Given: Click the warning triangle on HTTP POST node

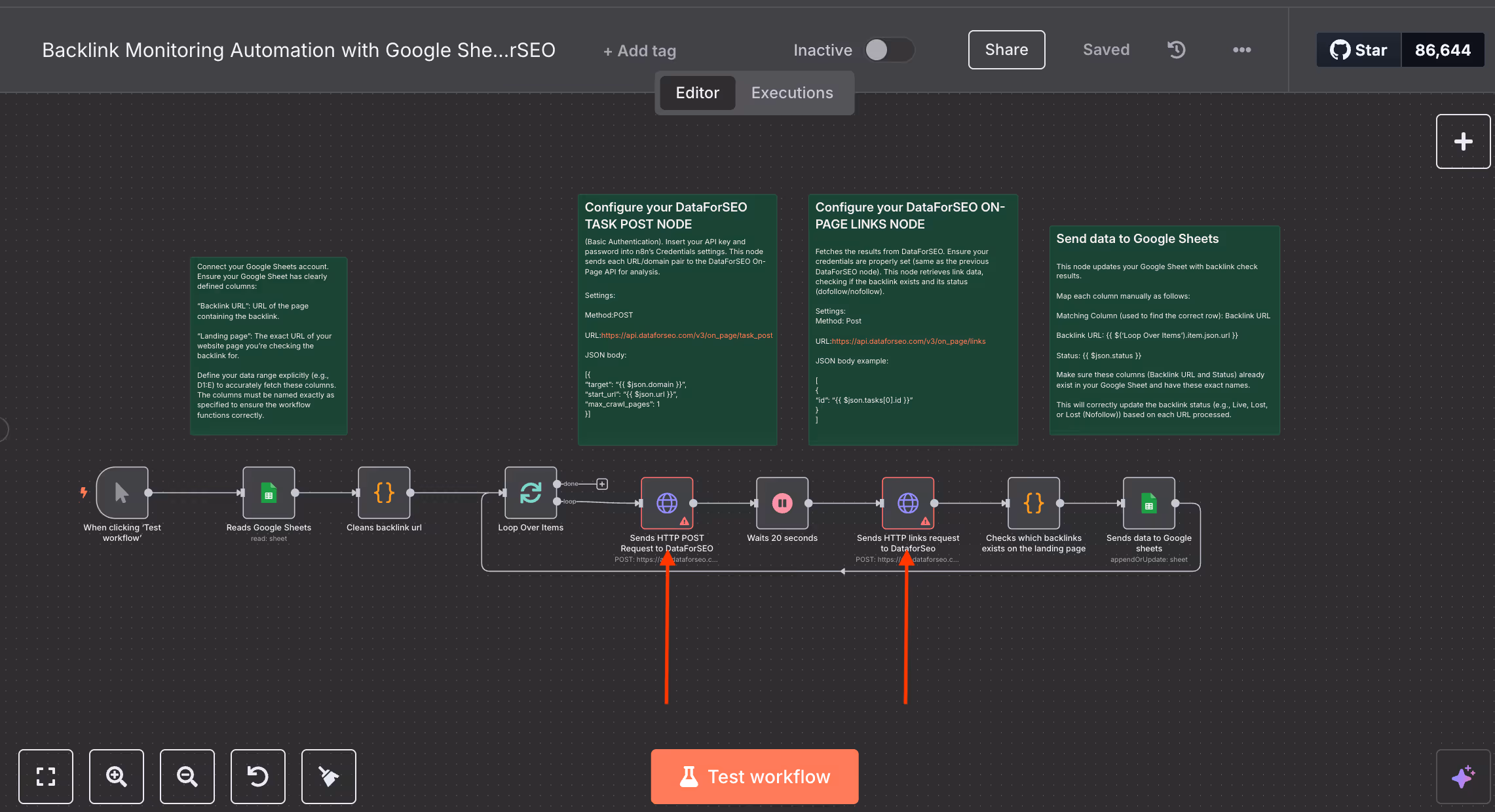Looking at the screenshot, I should point(684,521).
